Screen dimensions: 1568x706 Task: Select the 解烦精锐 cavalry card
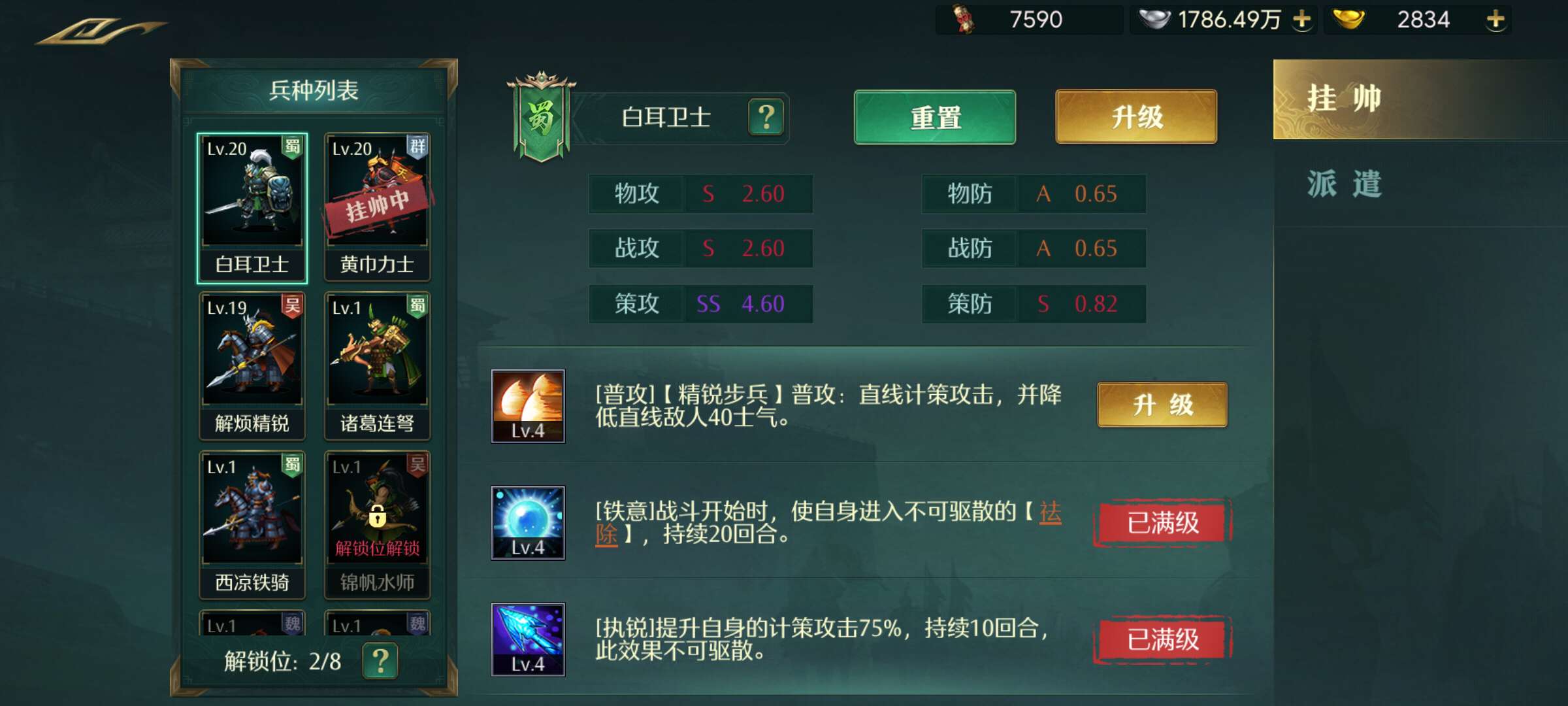[x=252, y=366]
